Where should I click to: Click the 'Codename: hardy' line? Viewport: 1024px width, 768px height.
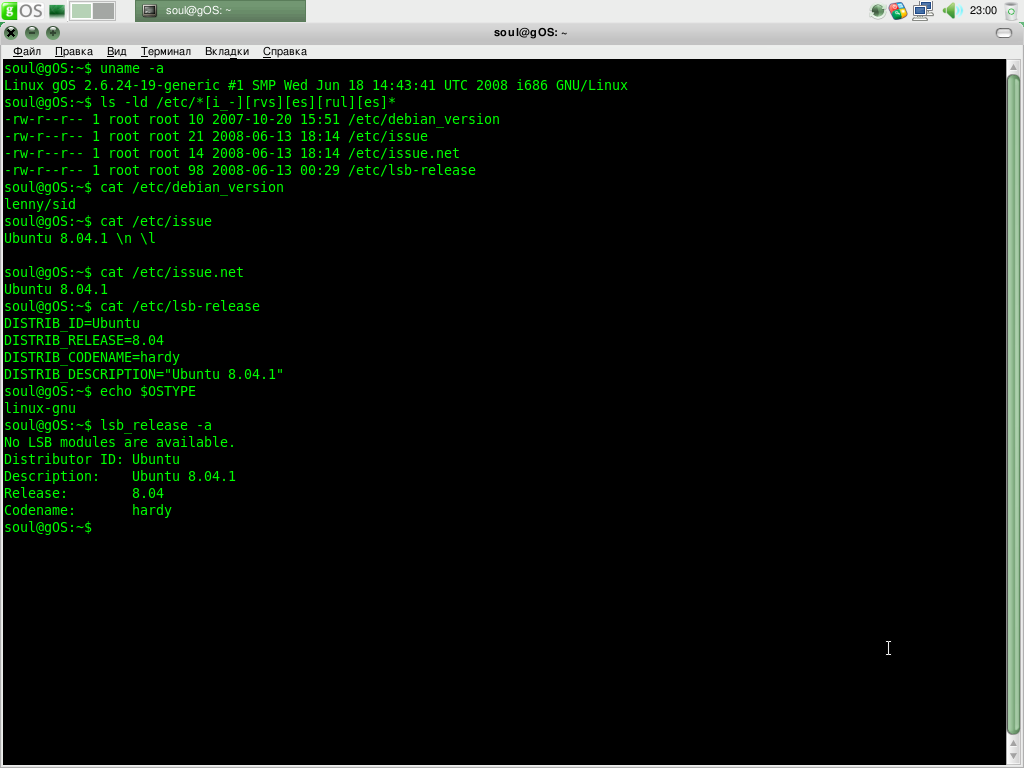[x=88, y=510]
